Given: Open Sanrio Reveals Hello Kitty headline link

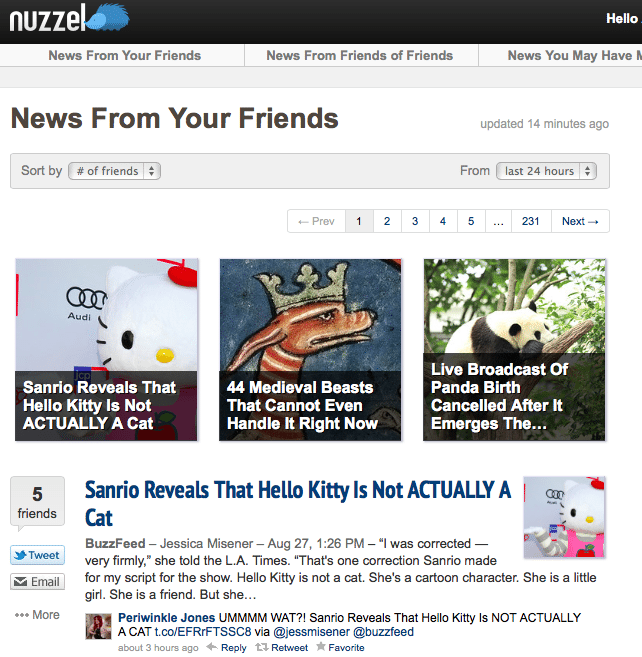Looking at the screenshot, I should click(298, 503).
